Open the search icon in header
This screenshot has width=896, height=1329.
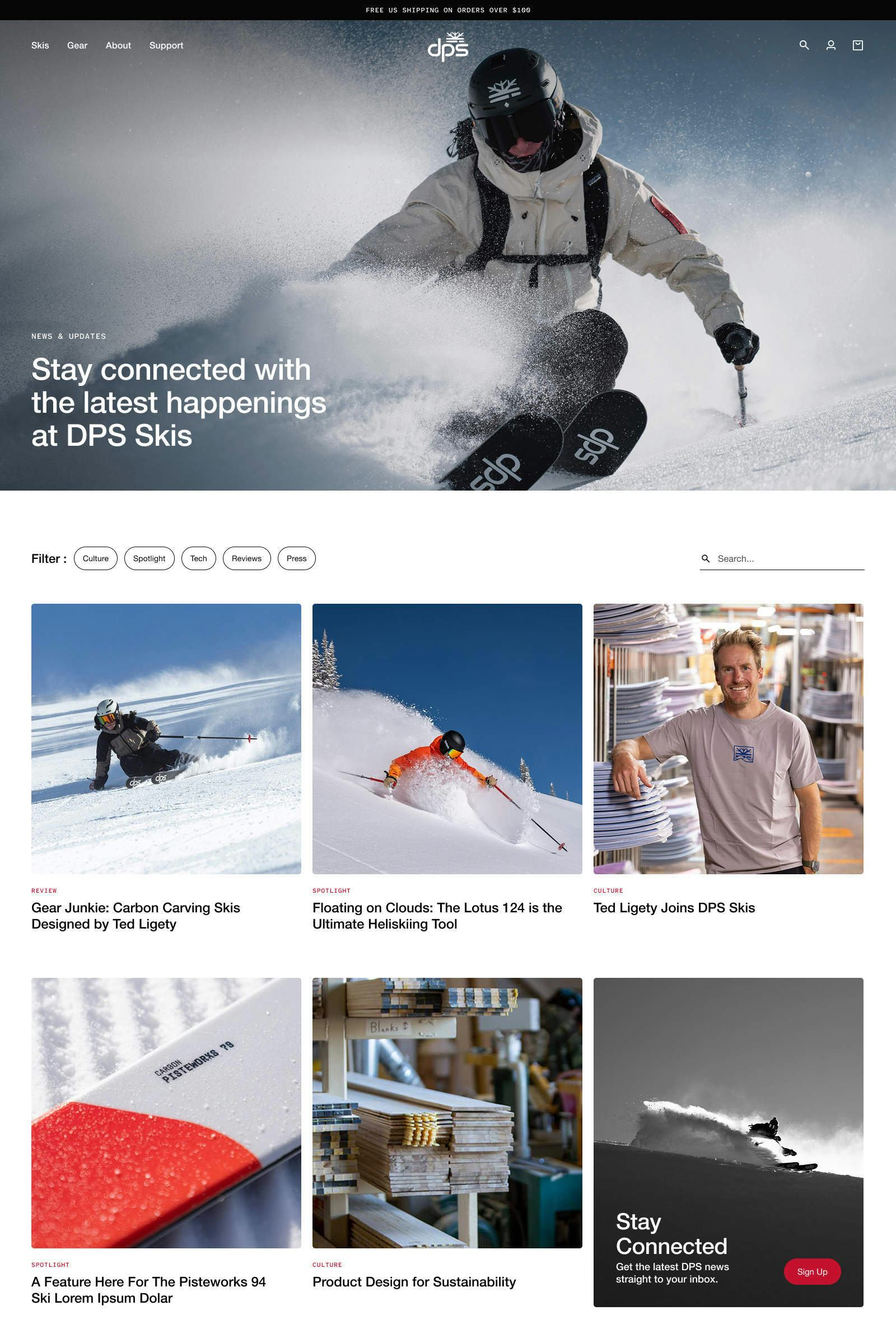click(804, 45)
